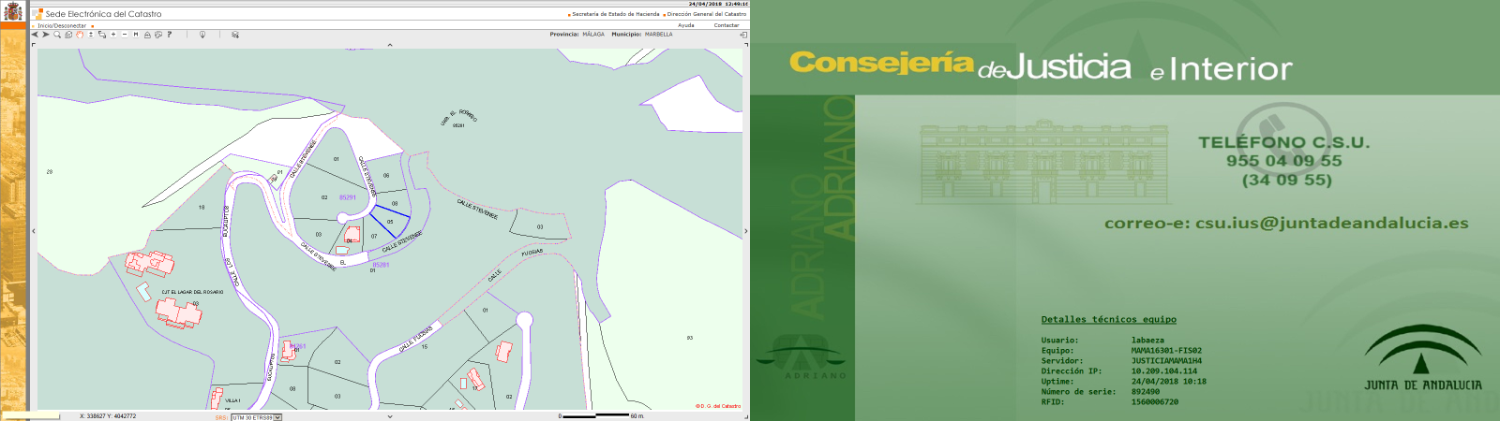This screenshot has width=1500, height=421.
Task: Click the Inicio/Desconectar link
Action: [x=61, y=25]
